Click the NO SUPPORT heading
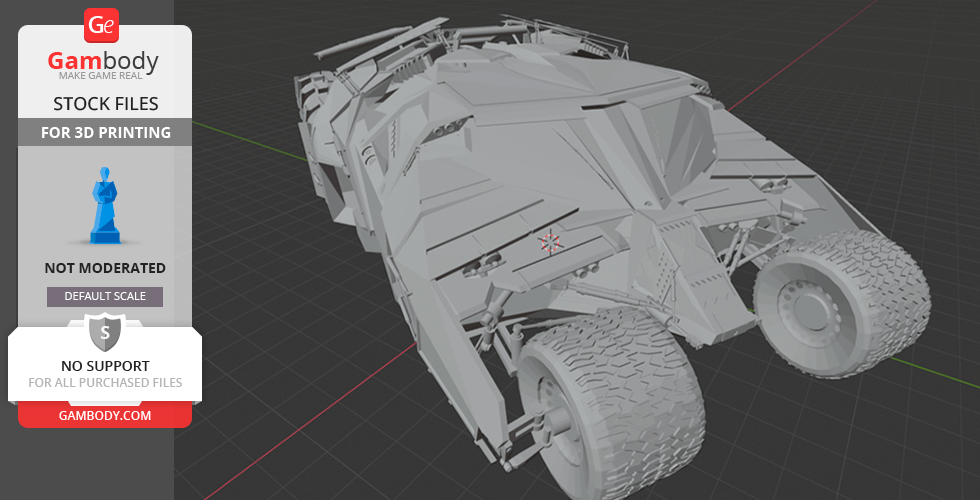980x500 pixels. tap(105, 366)
